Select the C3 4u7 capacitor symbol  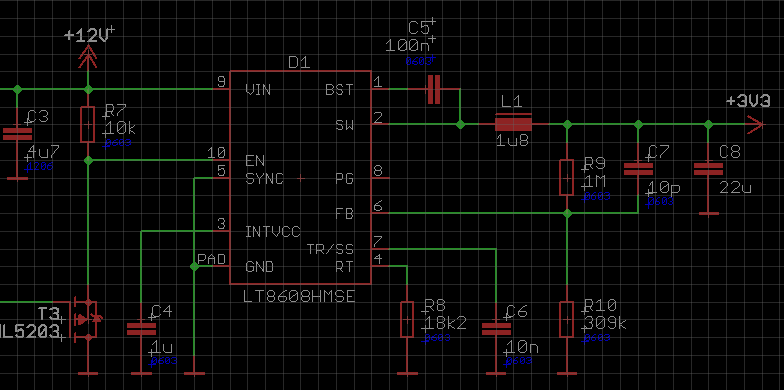click(x=18, y=134)
